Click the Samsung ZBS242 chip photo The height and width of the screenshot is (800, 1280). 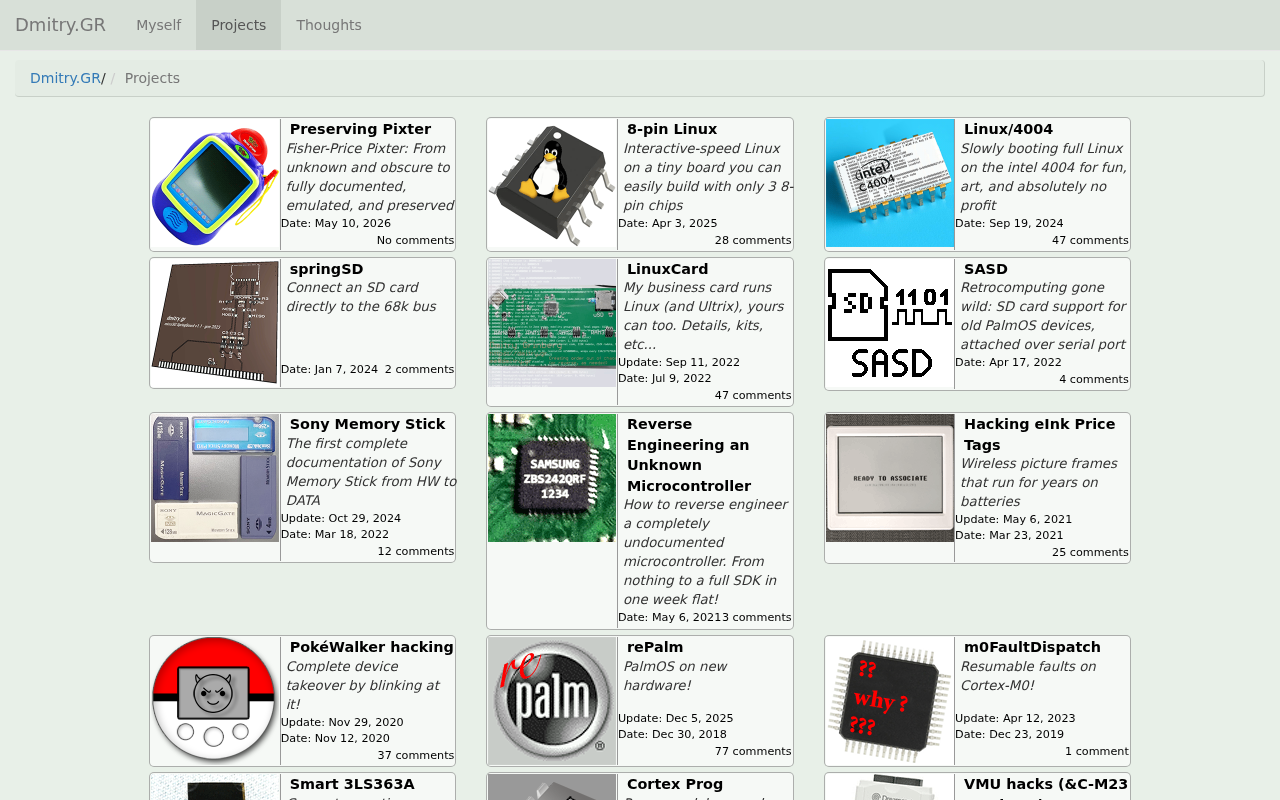pyautogui.click(x=552, y=478)
